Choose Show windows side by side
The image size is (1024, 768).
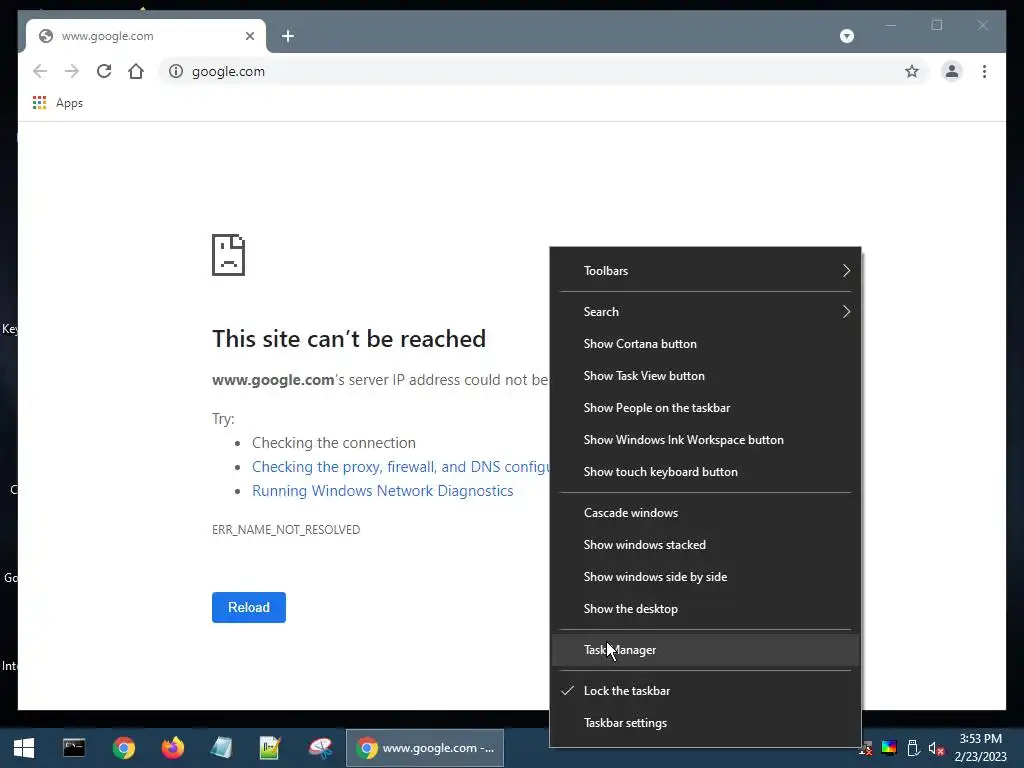(705, 577)
